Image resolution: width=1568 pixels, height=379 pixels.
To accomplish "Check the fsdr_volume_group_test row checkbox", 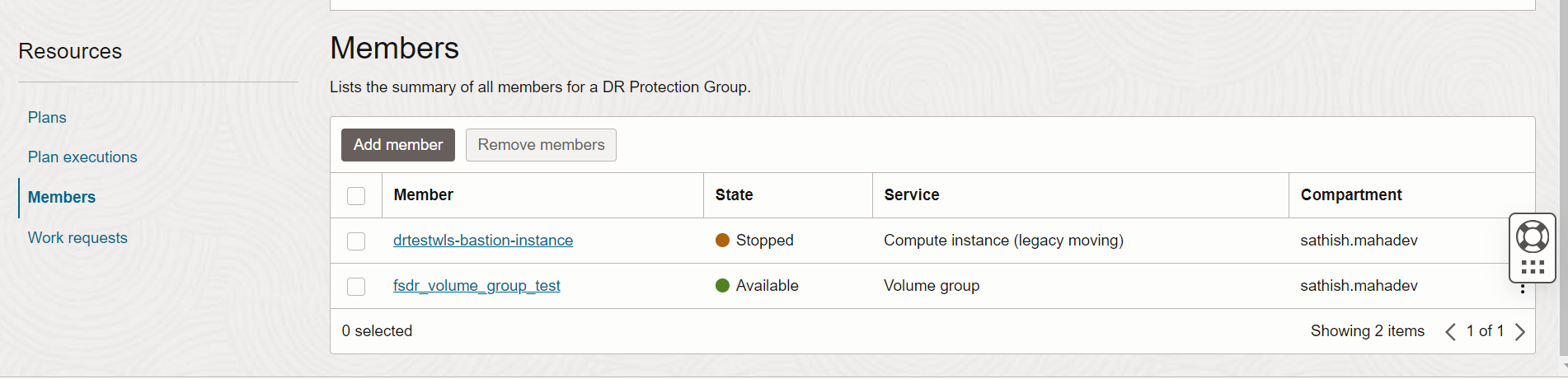I will pos(356,287).
